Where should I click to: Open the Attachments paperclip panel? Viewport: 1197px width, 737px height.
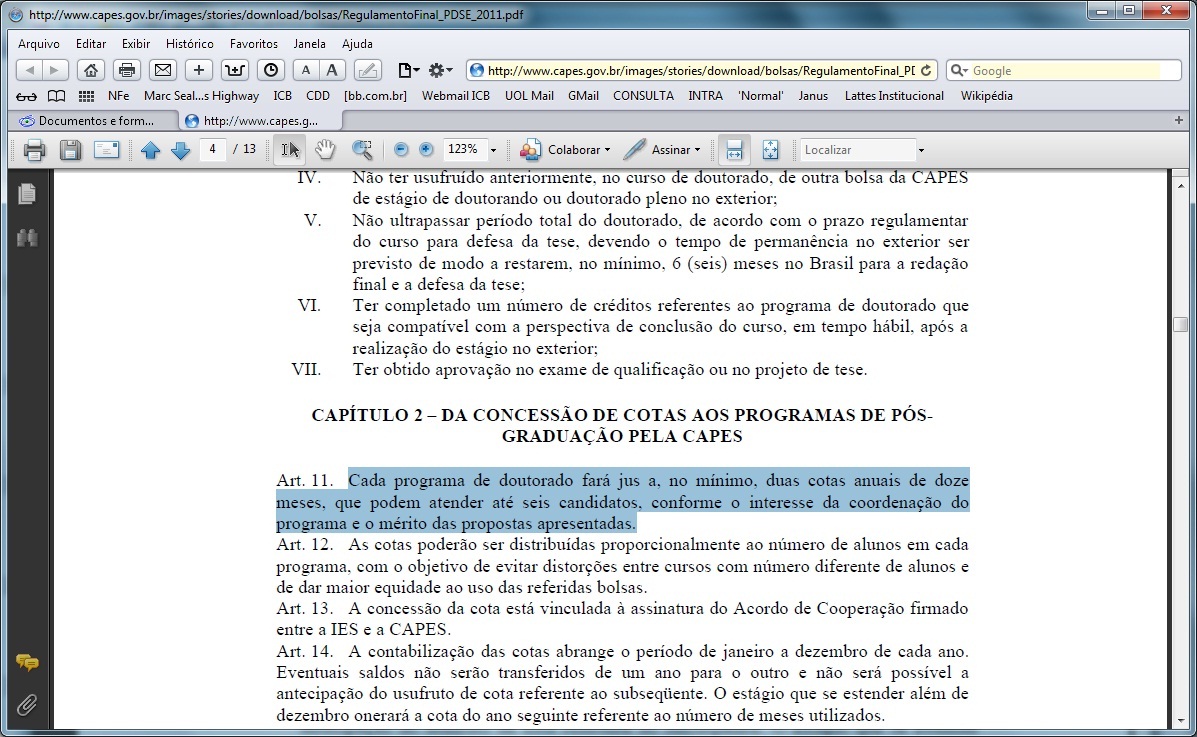(27, 704)
